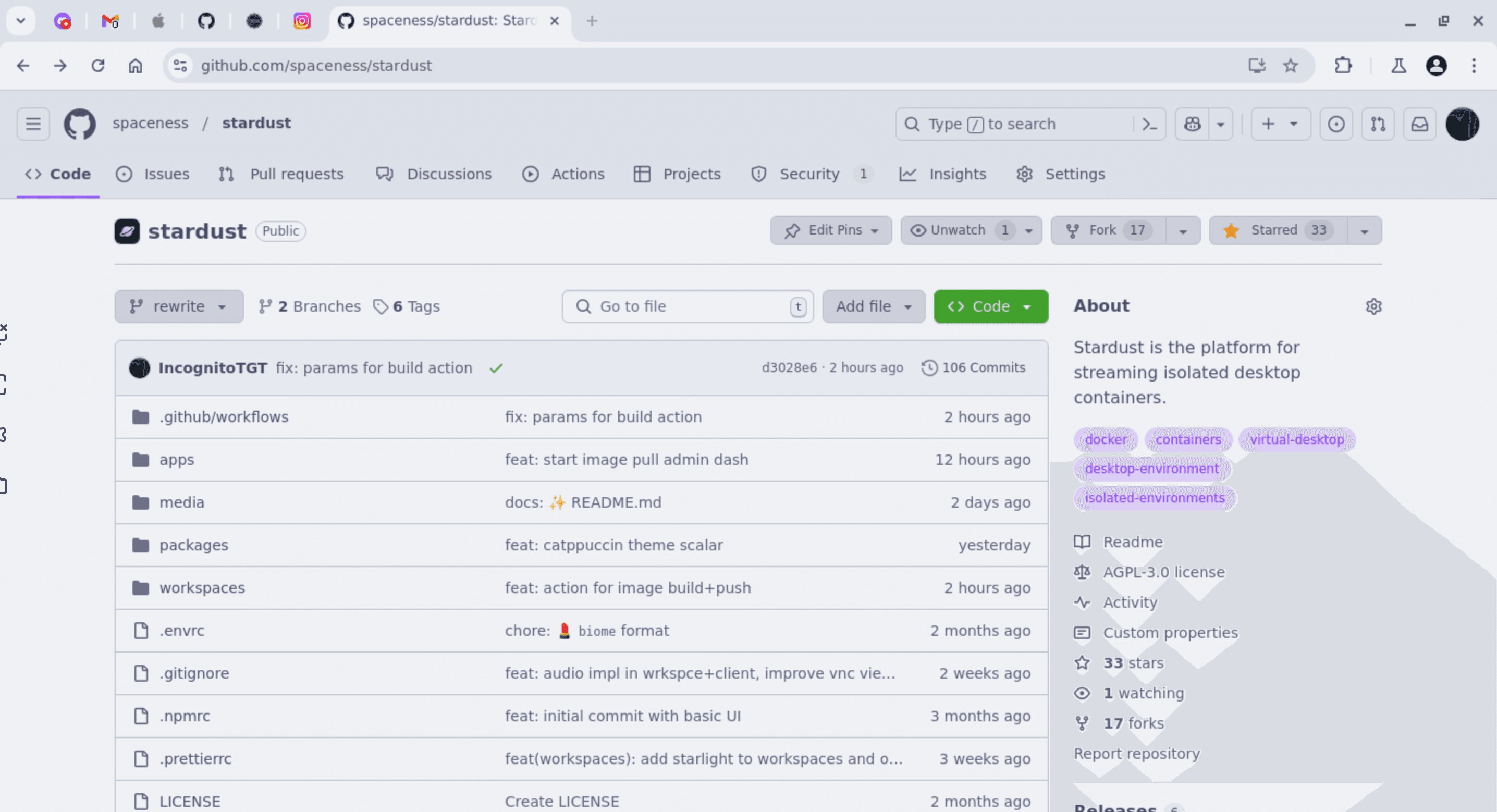Image resolution: width=1497 pixels, height=812 pixels.
Task: Open the Create new plus menu
Action: click(1280, 124)
